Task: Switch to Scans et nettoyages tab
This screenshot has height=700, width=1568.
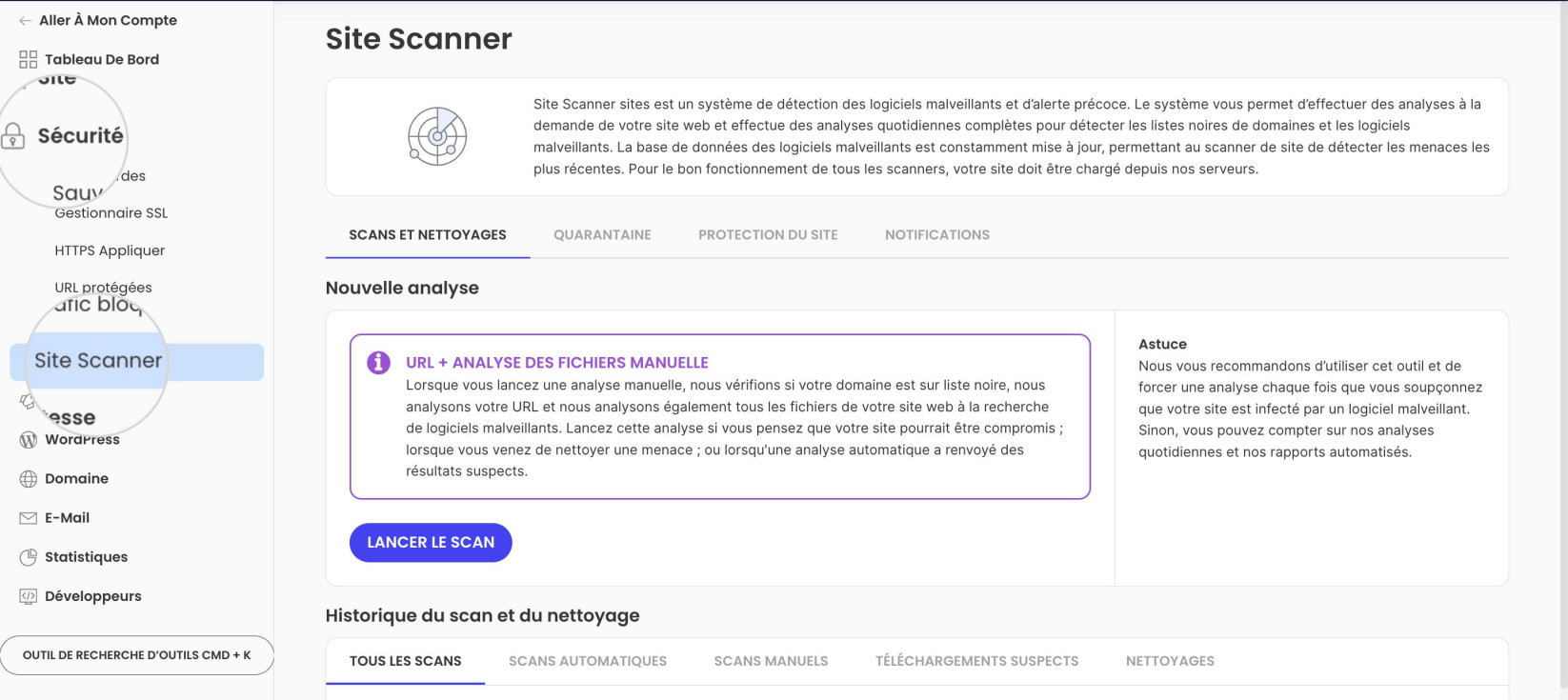Action: pyautogui.click(x=428, y=235)
